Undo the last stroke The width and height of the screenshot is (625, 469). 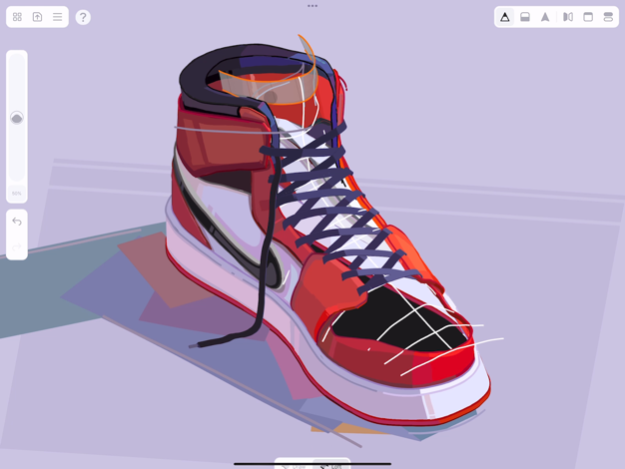point(17,222)
